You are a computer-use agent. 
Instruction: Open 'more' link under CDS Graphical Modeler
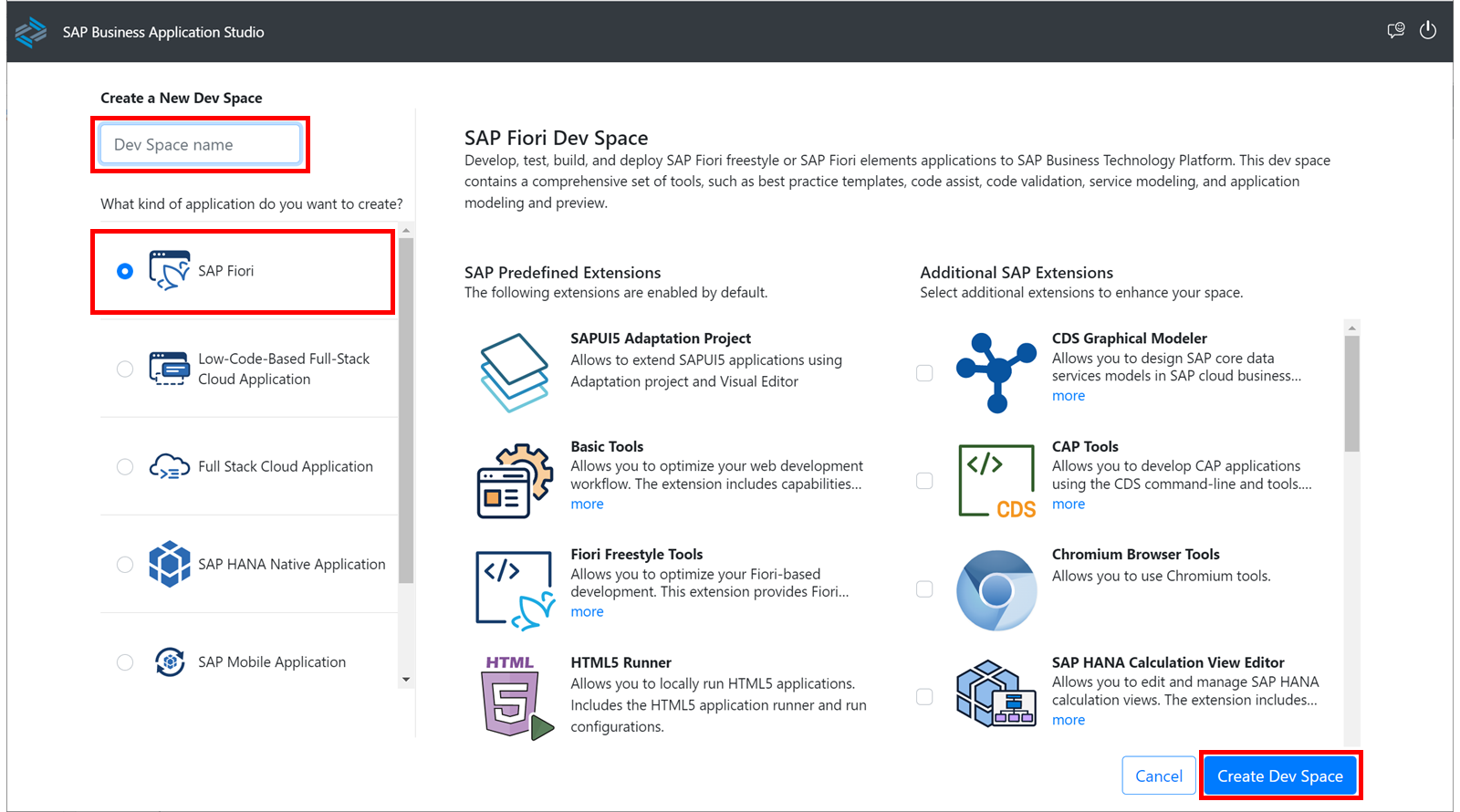1069,395
